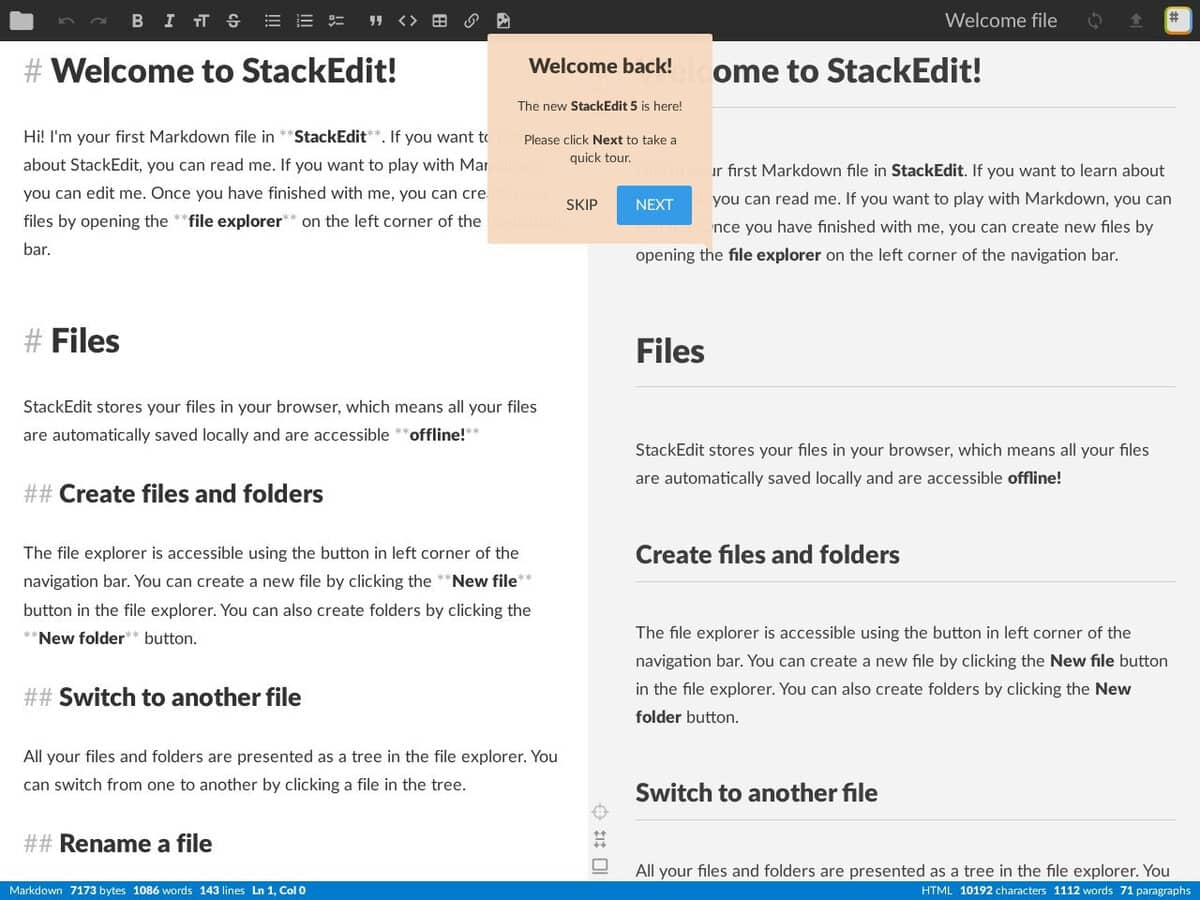Click '143 lines' in the status bar
Image resolution: width=1200 pixels, height=900 pixels.
pyautogui.click(x=222, y=890)
